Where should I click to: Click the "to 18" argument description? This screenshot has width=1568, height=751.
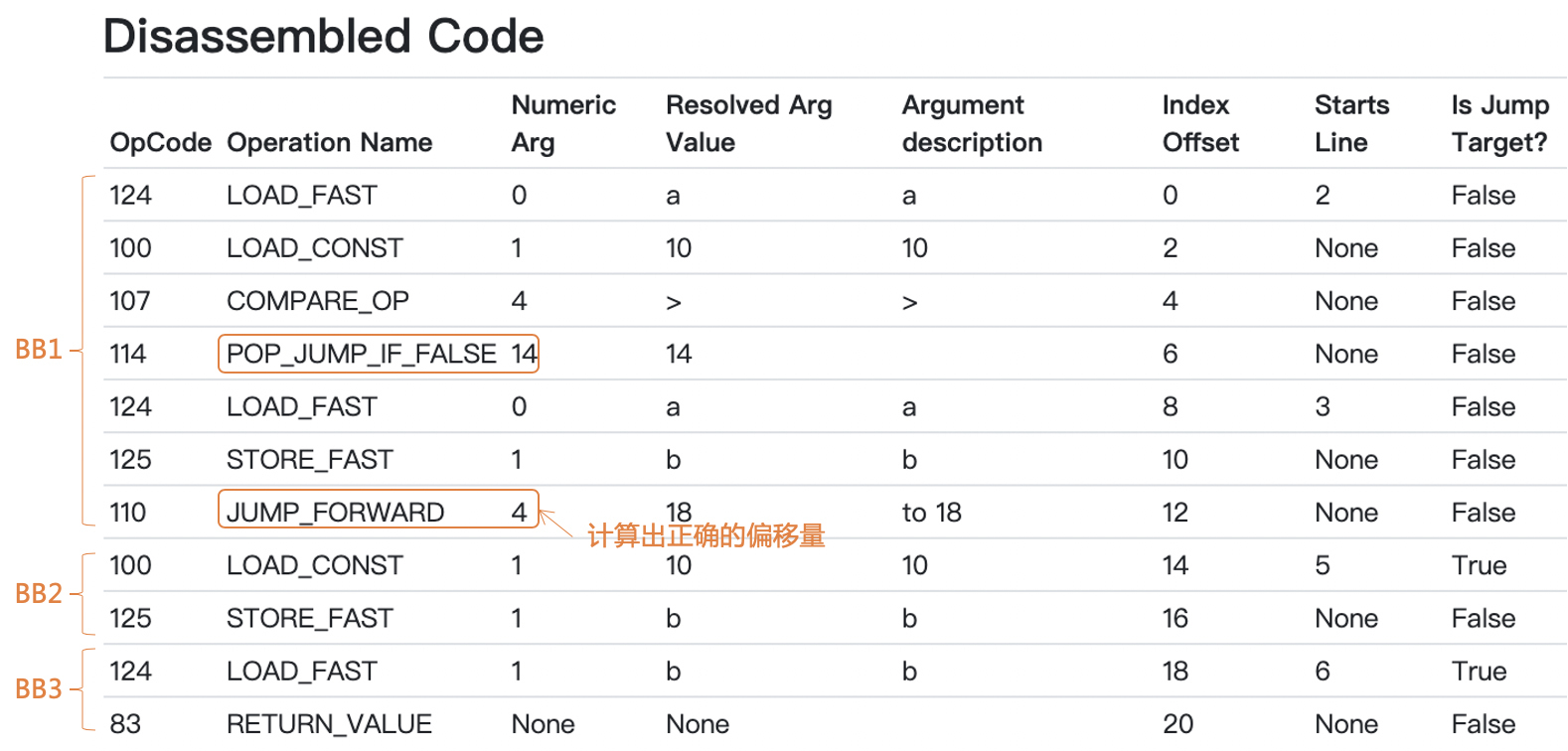click(931, 513)
